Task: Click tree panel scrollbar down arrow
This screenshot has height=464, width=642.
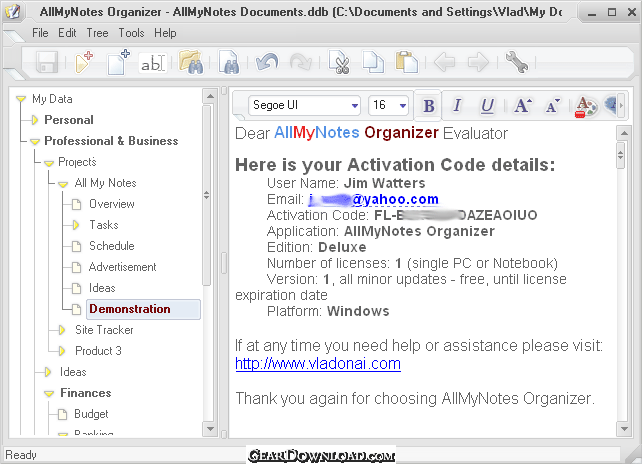Action: pos(210,429)
